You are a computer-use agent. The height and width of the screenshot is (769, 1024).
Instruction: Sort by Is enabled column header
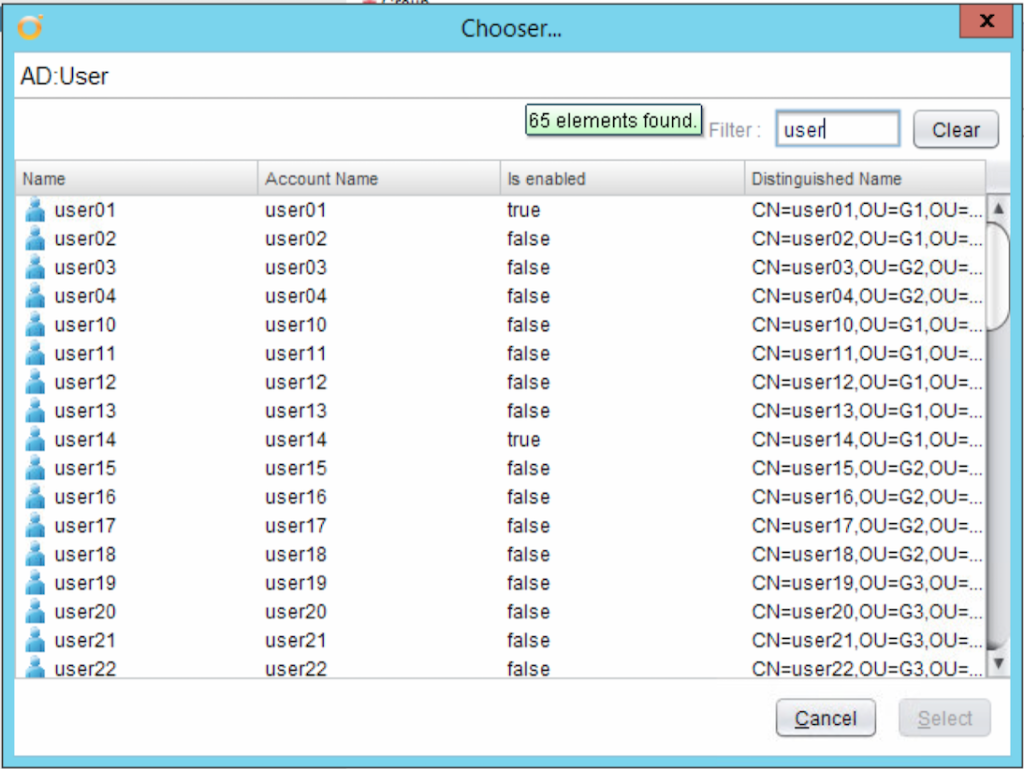(622, 179)
